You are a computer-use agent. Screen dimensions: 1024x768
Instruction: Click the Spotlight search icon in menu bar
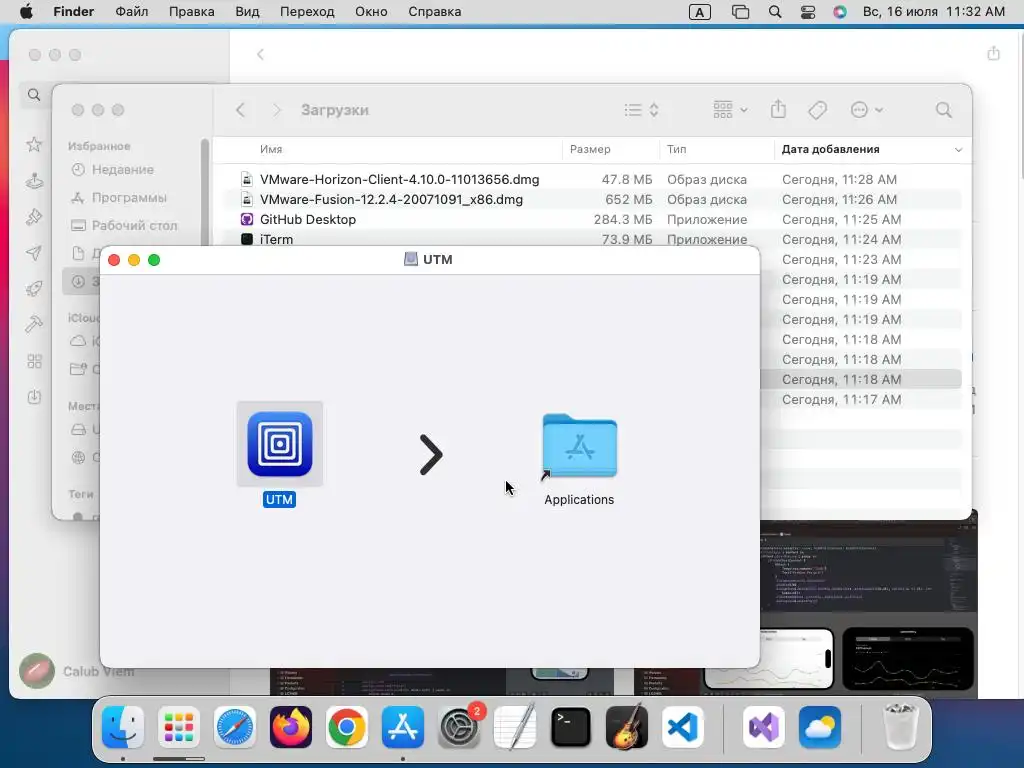(x=775, y=12)
